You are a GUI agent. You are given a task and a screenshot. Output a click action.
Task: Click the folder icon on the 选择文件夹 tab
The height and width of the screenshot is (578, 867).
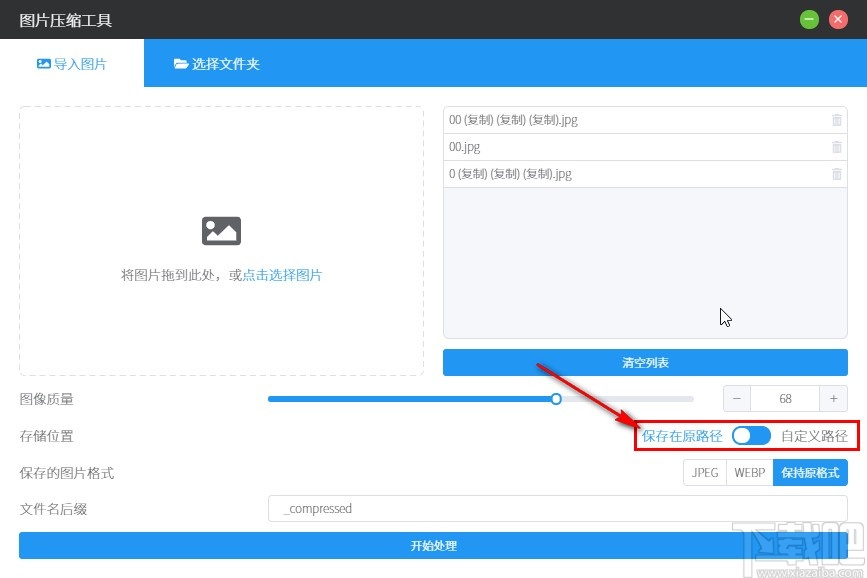pyautogui.click(x=182, y=62)
